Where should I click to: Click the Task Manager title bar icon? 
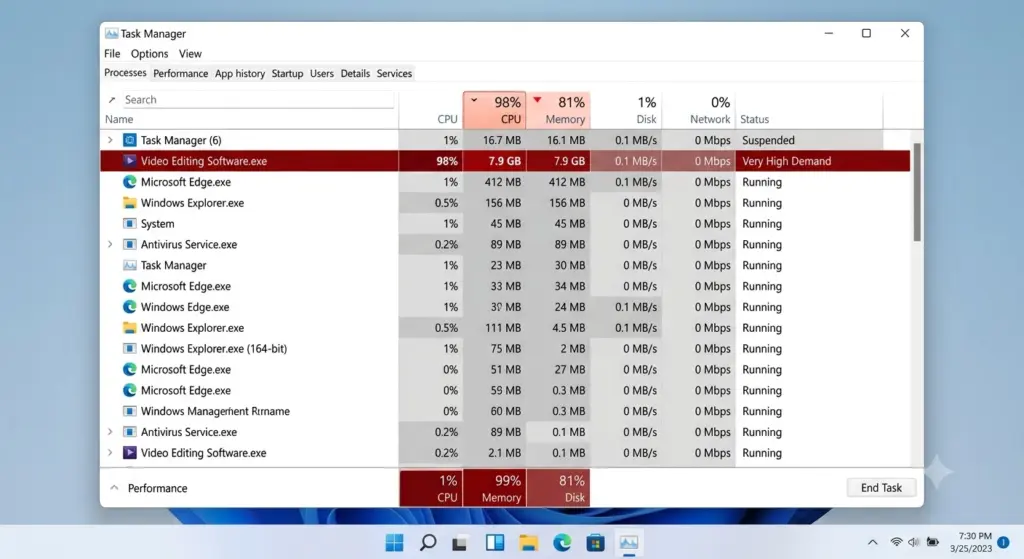pos(112,33)
